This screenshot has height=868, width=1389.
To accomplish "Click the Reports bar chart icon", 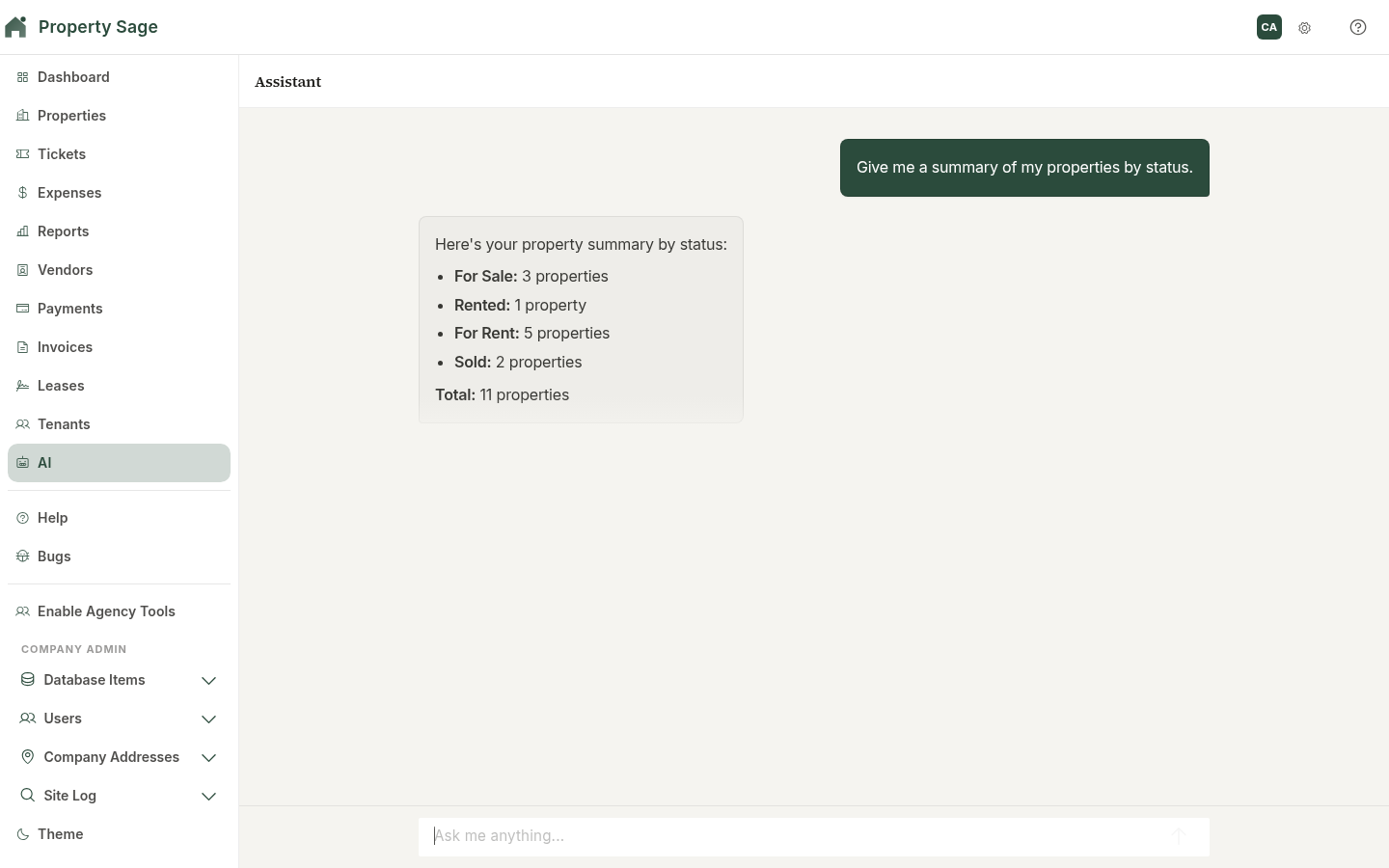I will pos(23,231).
